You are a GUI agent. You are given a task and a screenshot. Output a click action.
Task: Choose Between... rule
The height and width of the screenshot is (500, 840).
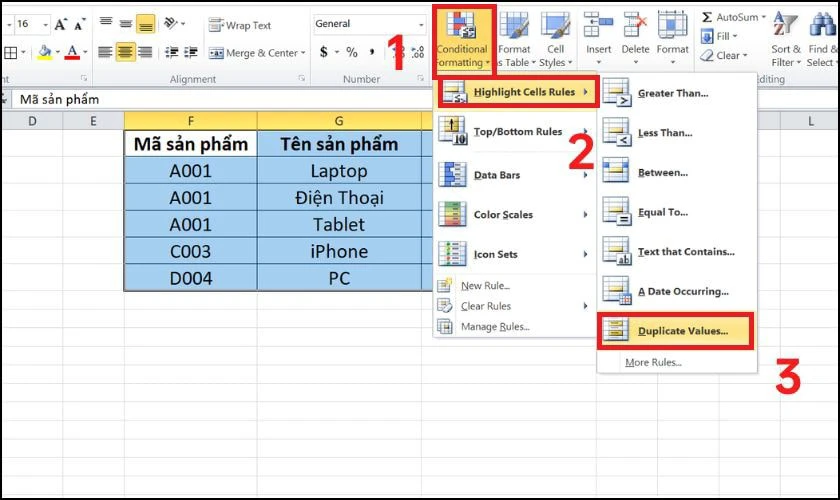coord(677,173)
